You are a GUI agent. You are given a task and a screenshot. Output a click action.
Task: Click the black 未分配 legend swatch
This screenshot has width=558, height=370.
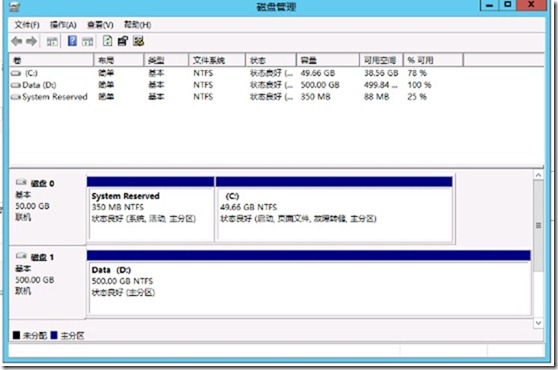click(x=16, y=335)
